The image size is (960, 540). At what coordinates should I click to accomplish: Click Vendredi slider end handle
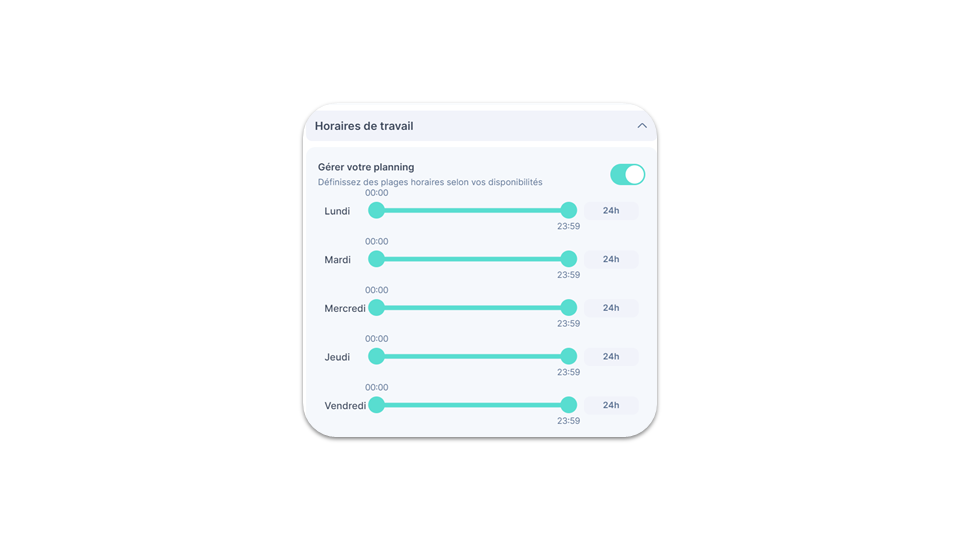coord(569,405)
